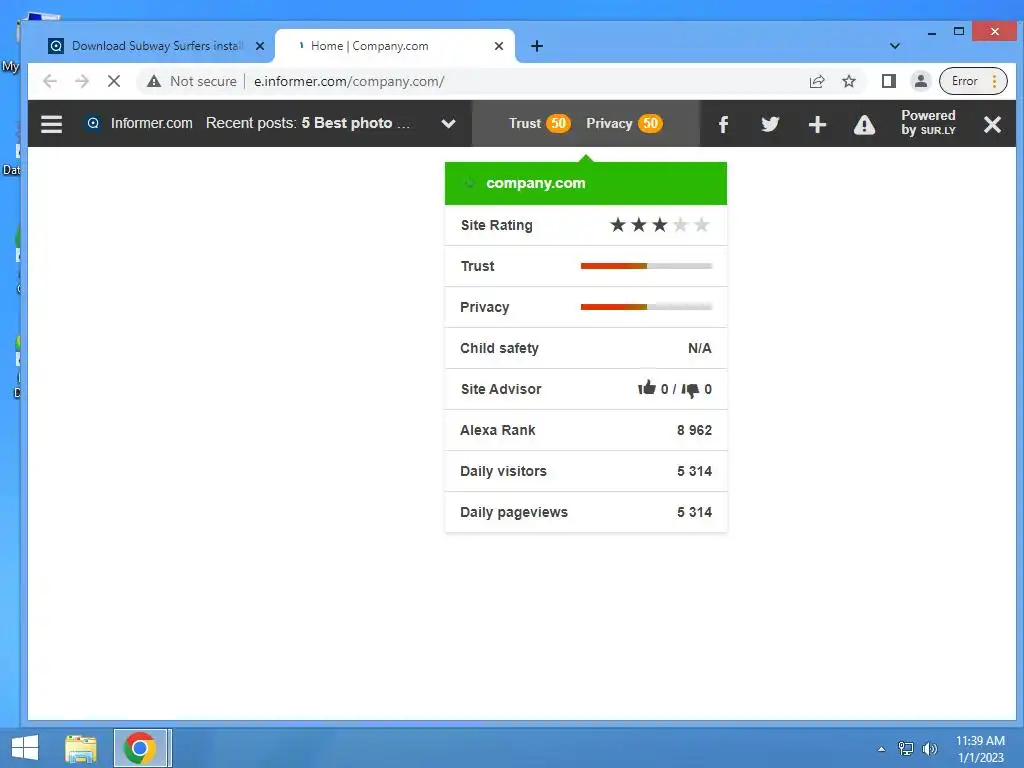Click the Daily pageviews row
The height and width of the screenshot is (768, 1024).
click(586, 513)
